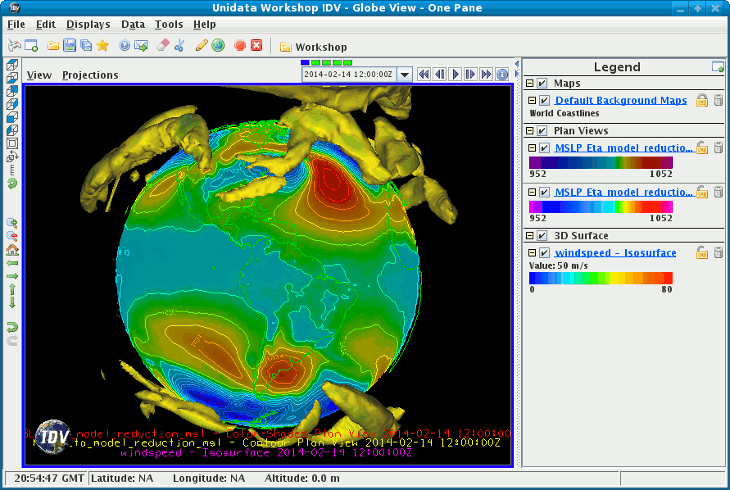Open the Displays menu
Viewport: 730px width, 490px height.
coord(88,23)
